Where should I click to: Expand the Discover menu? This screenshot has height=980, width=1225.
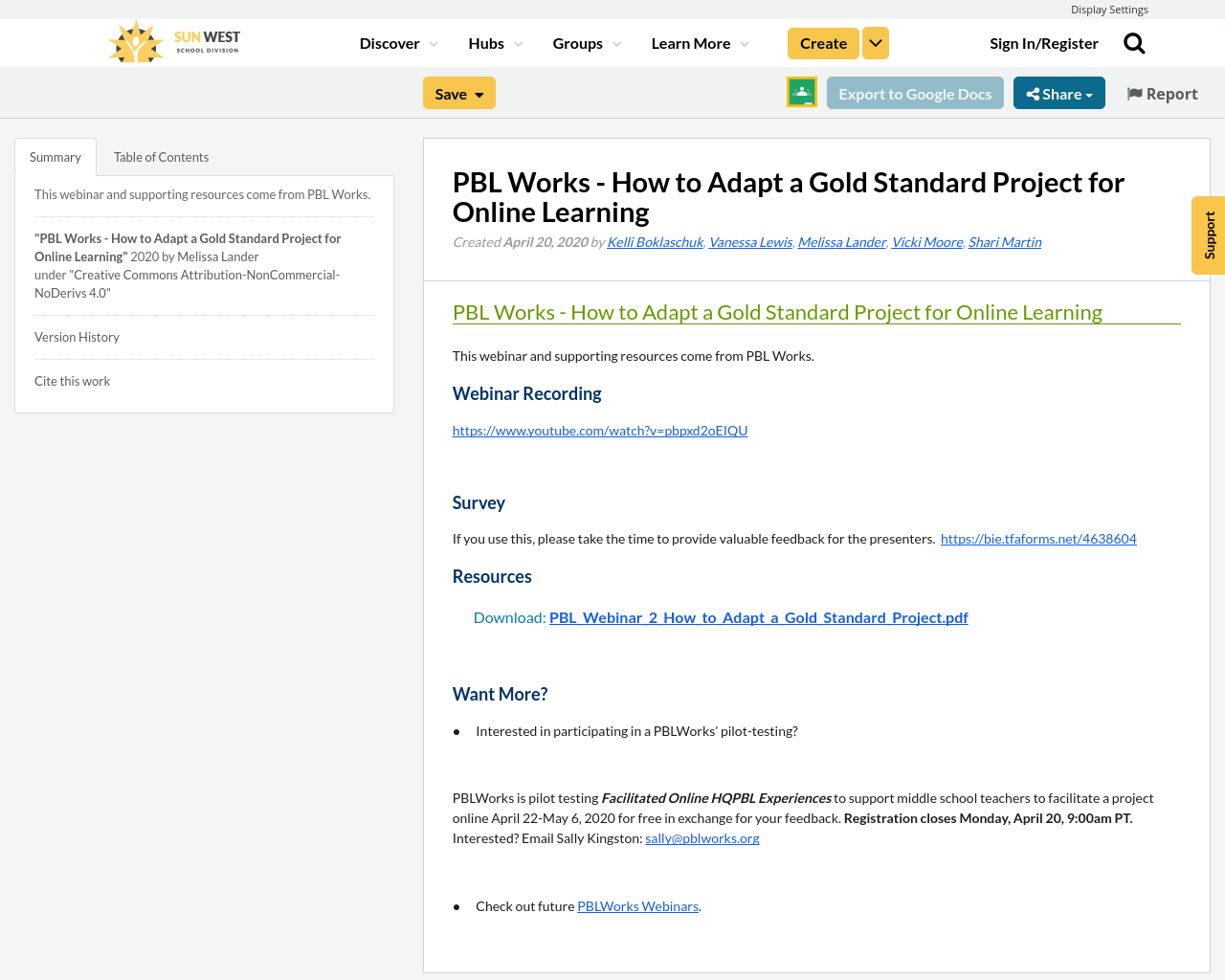coord(395,42)
